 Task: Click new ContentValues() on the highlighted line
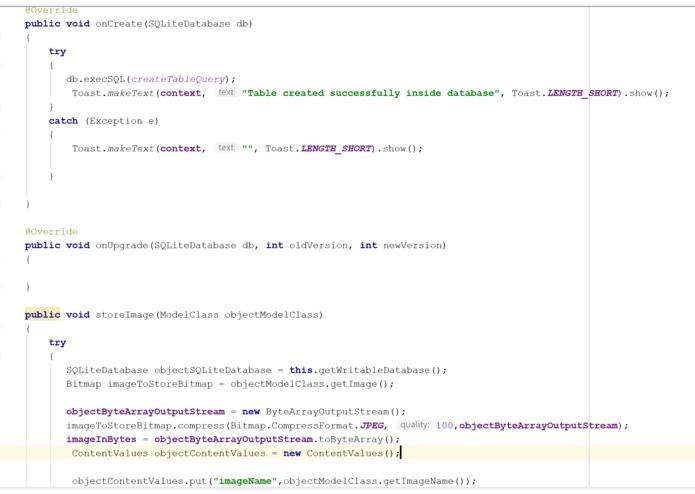(x=339, y=453)
